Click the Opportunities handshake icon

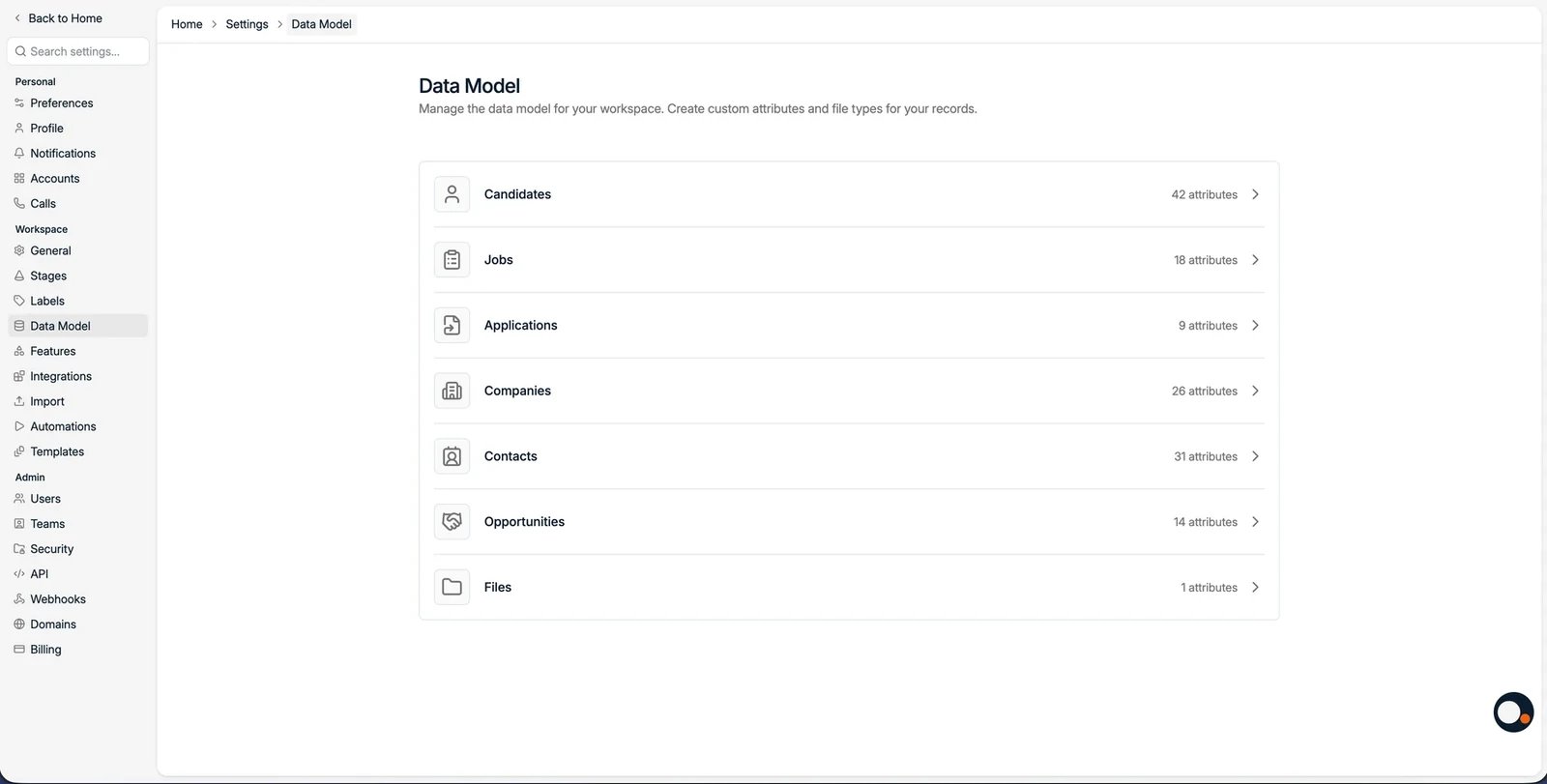452,522
